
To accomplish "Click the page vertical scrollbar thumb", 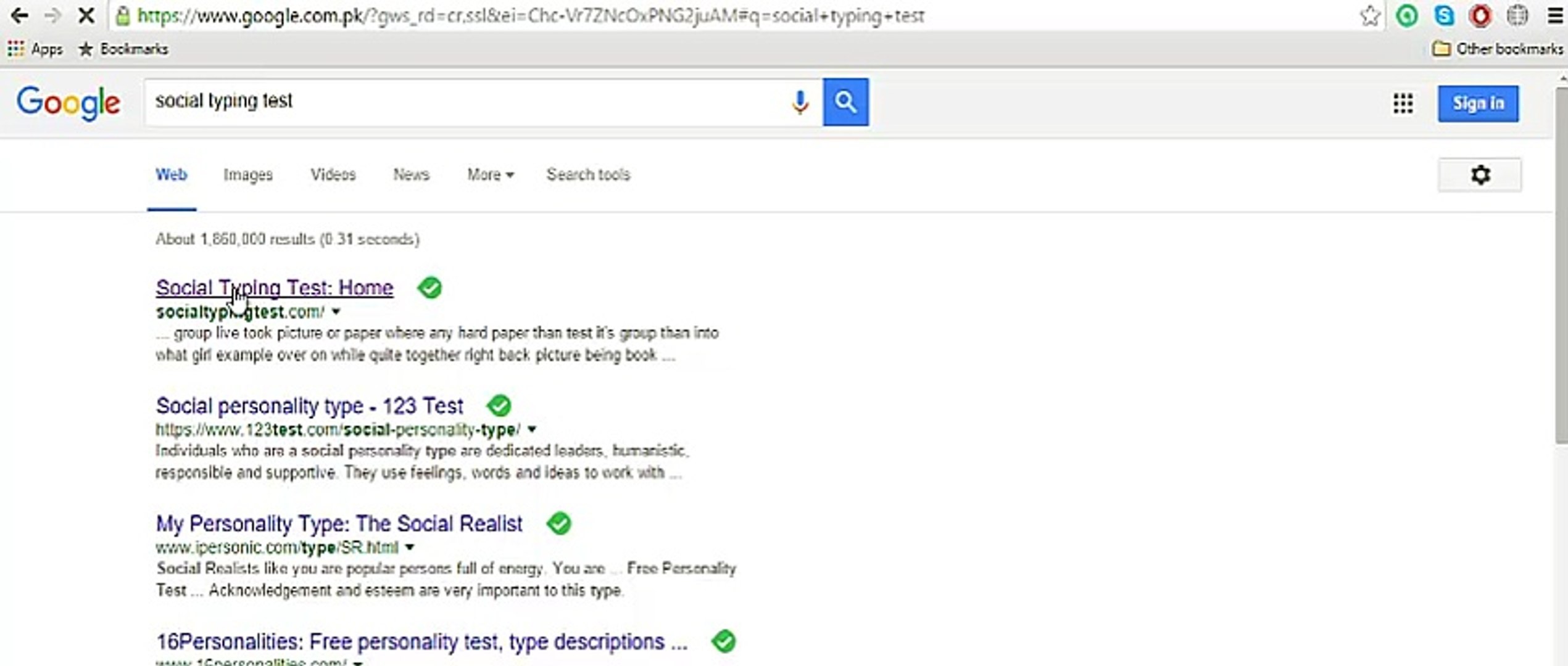I will pos(1561,265).
